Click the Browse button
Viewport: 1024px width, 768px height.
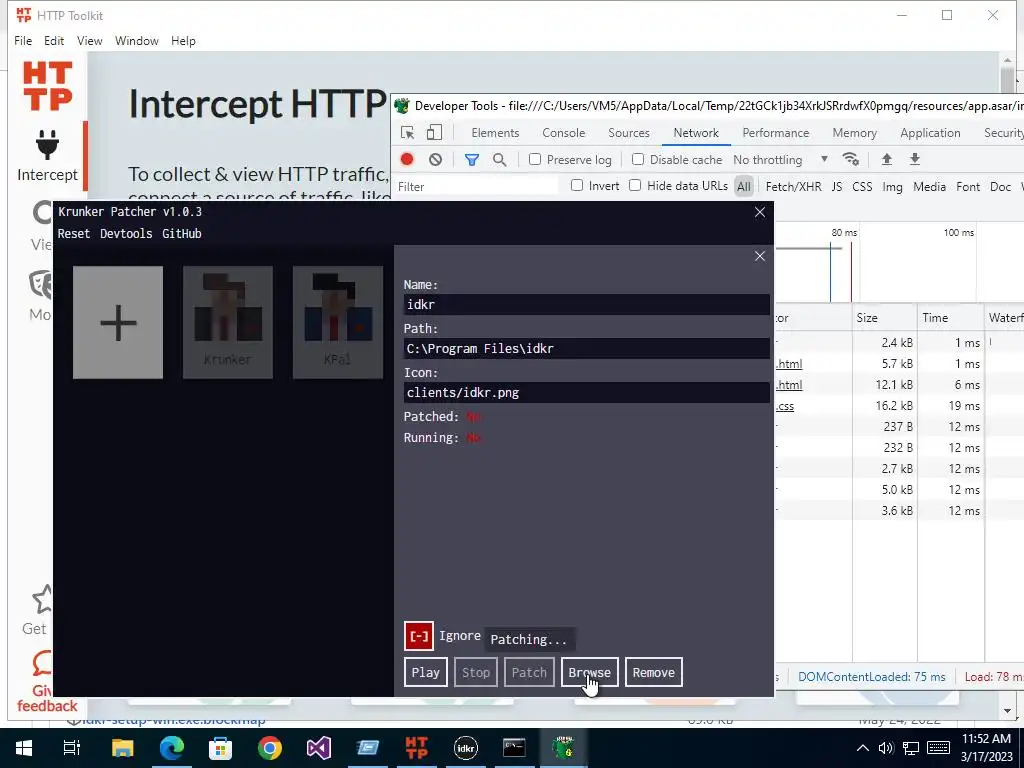coord(589,672)
